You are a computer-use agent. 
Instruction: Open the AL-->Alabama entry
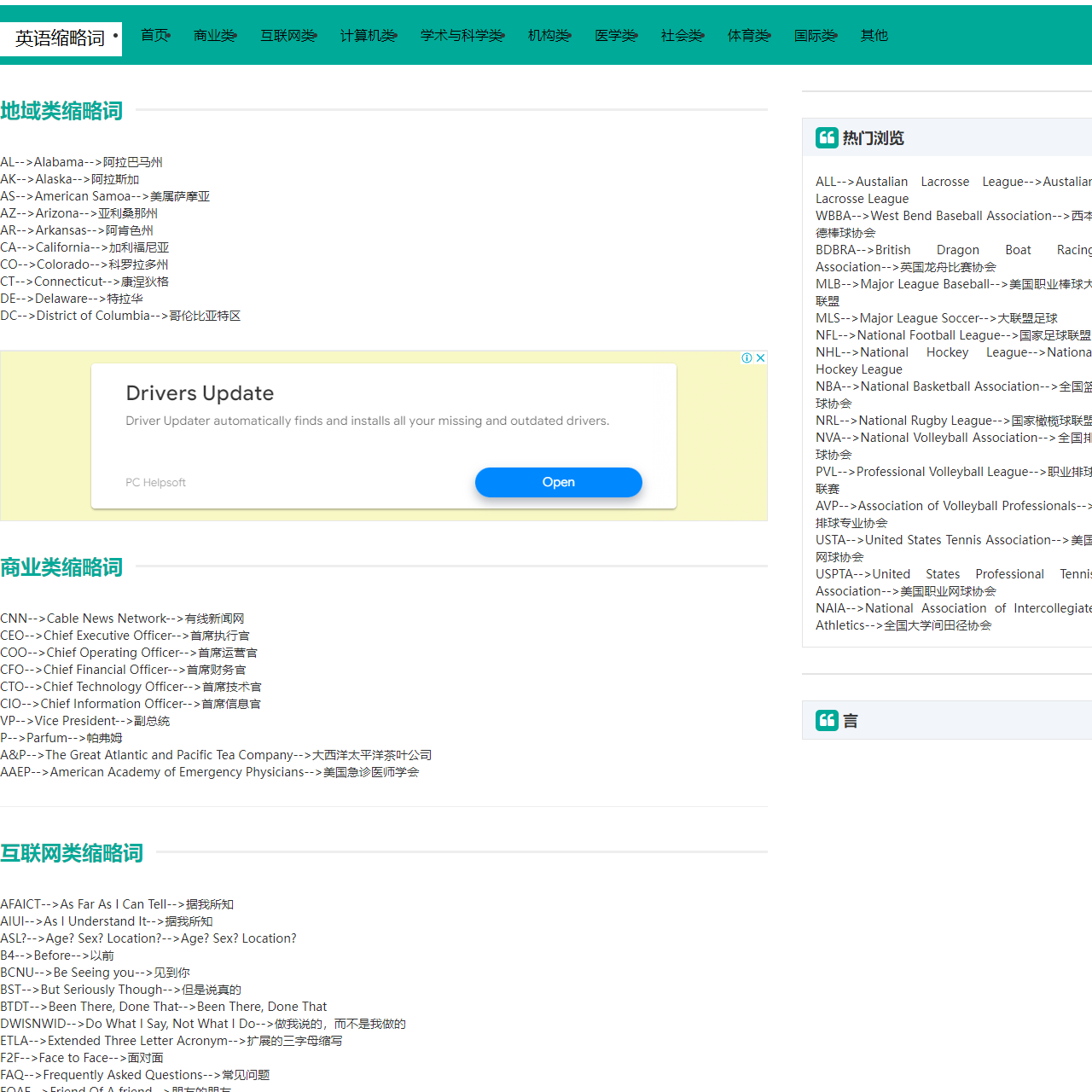pos(81,162)
